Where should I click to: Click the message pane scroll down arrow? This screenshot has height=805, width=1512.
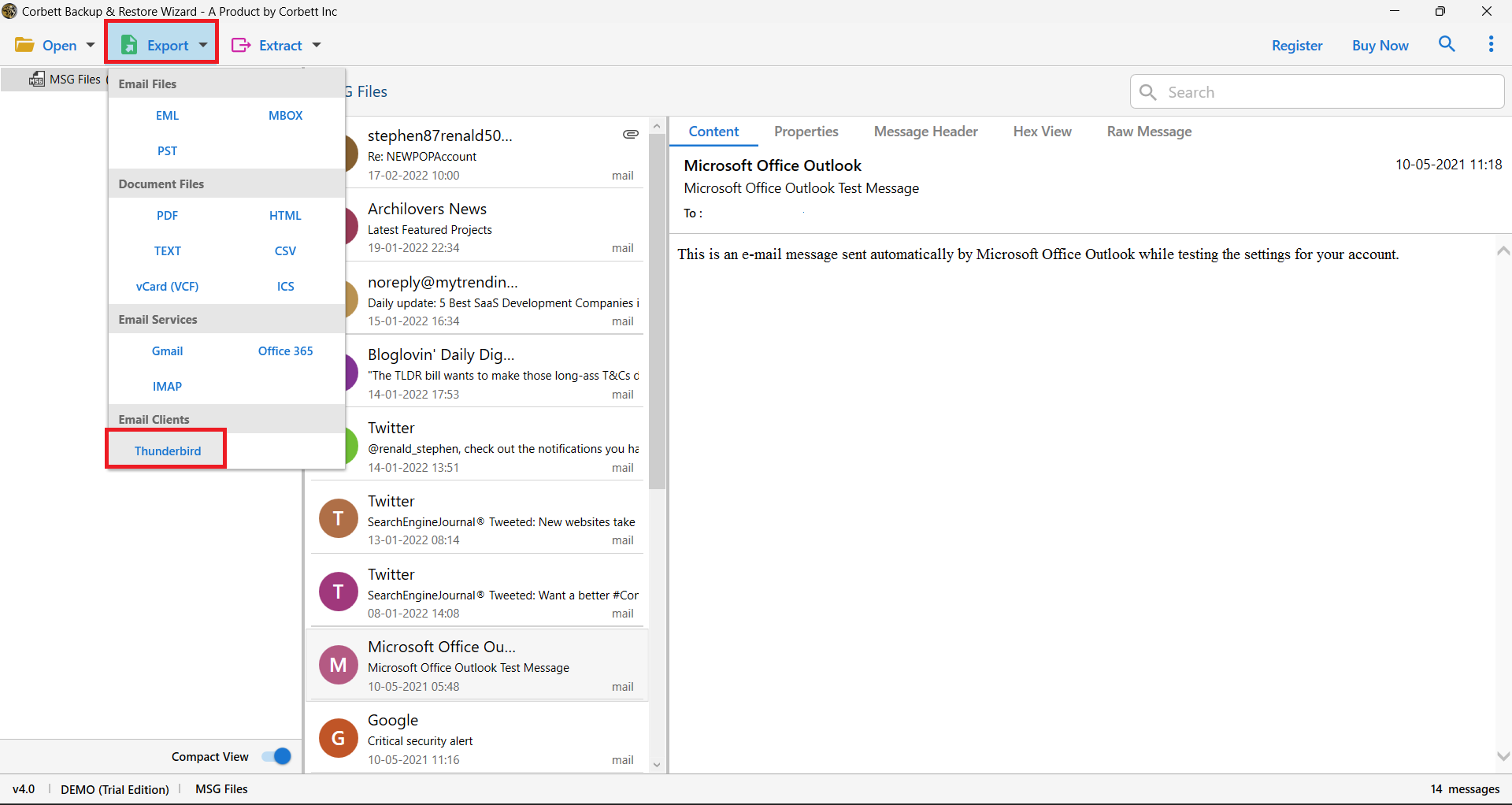click(1503, 756)
